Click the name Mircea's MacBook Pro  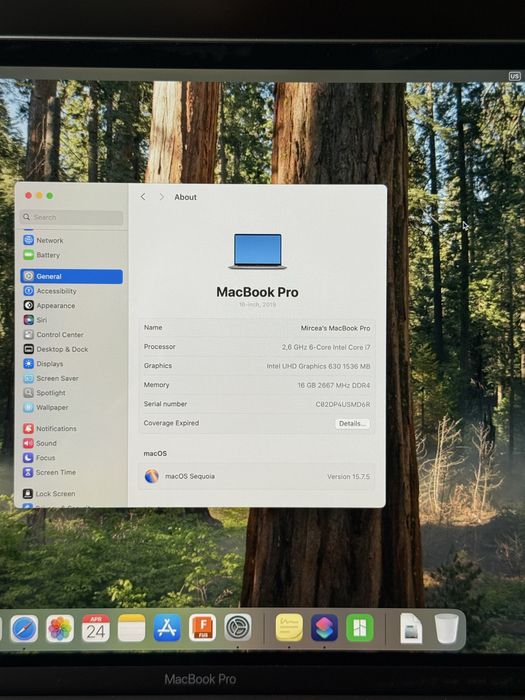pyautogui.click(x=335, y=328)
